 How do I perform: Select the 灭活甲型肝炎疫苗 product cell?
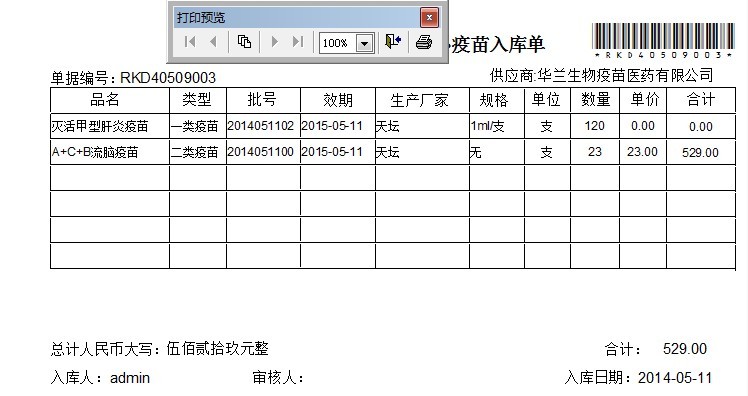[x=110, y=126]
